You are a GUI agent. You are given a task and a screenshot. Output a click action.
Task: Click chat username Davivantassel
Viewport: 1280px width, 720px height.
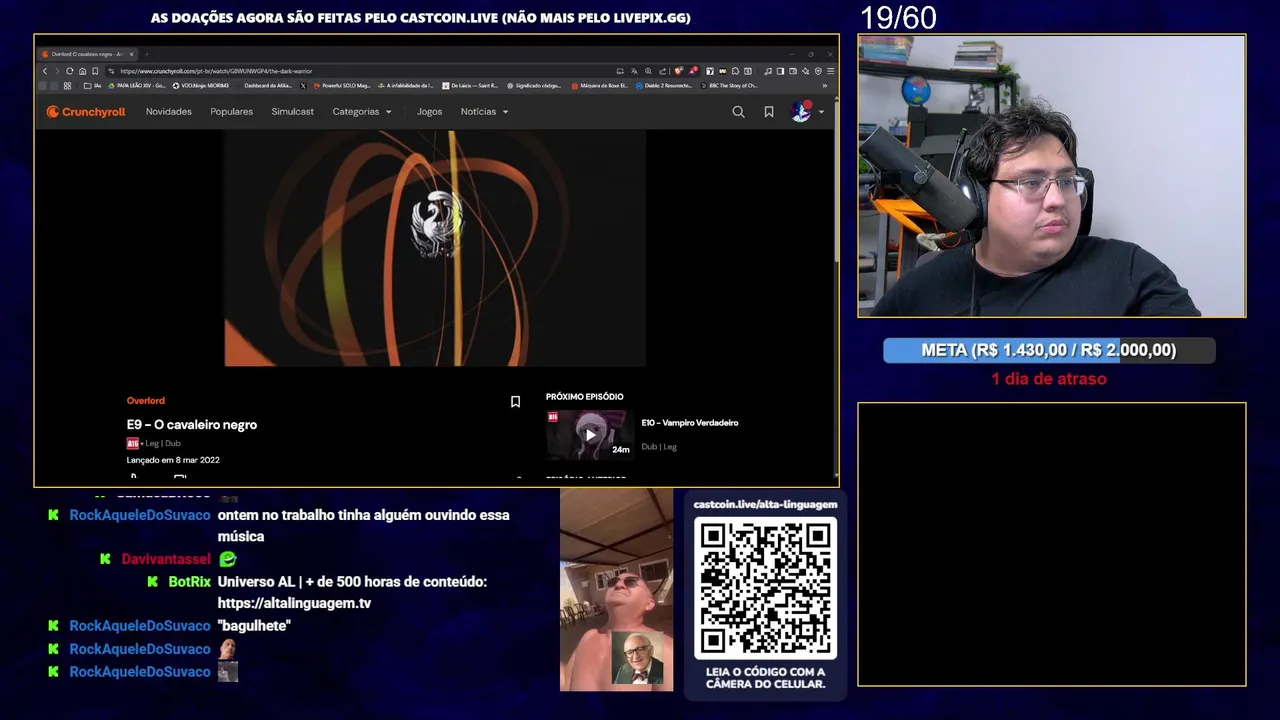(166, 559)
